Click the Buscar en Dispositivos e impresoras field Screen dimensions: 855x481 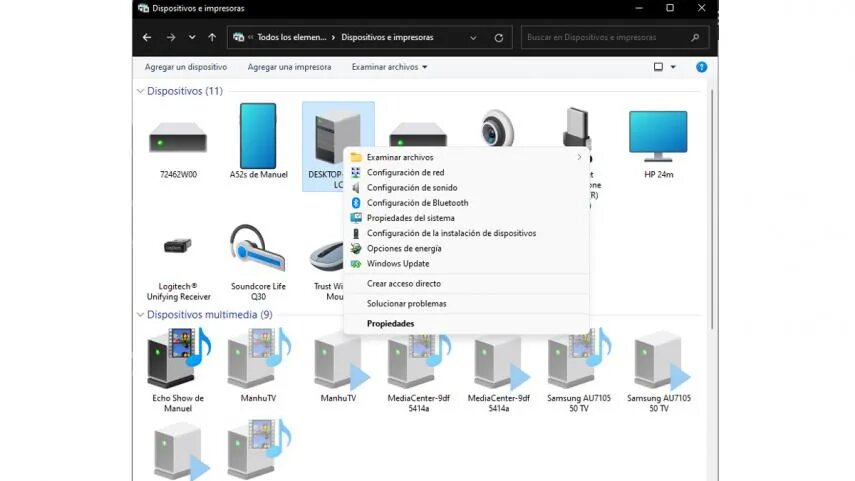click(x=615, y=37)
